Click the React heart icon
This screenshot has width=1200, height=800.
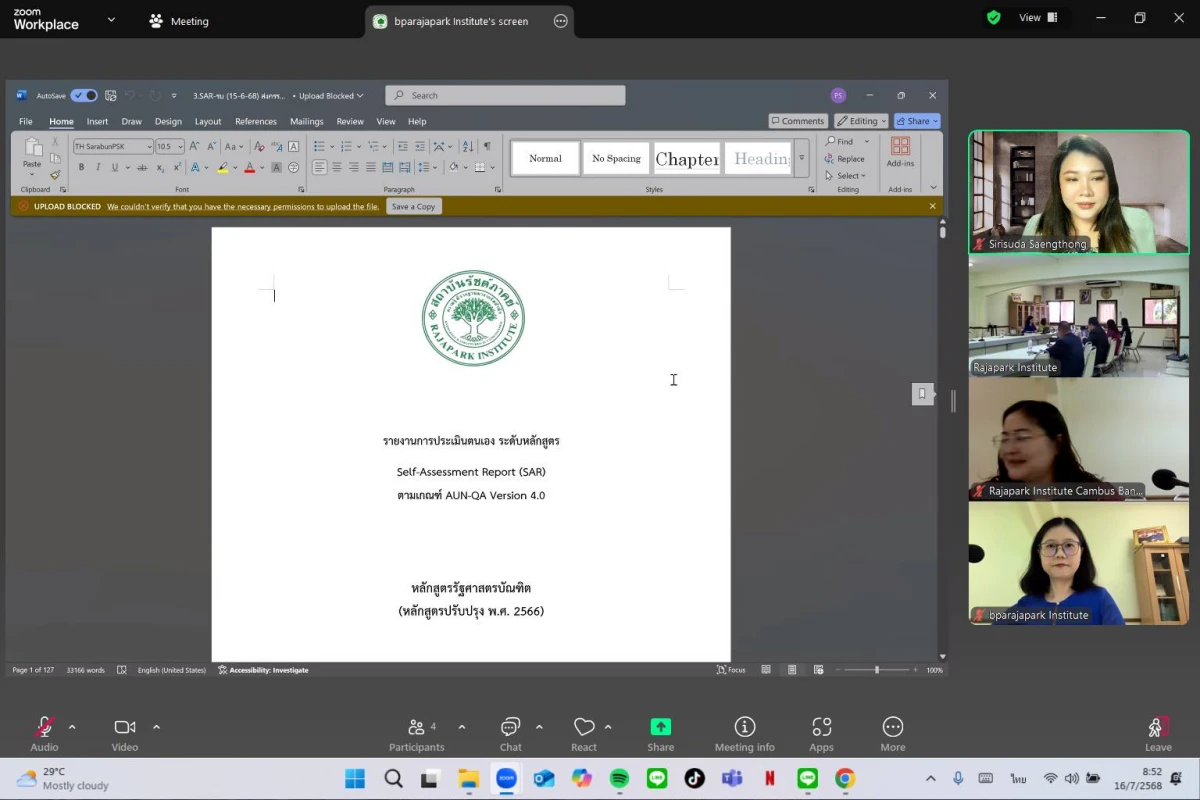tap(584, 728)
